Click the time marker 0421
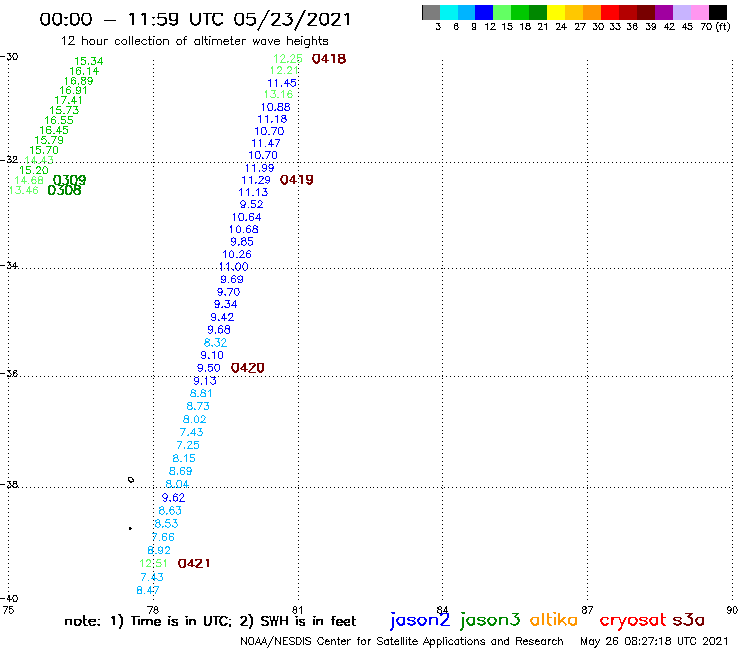This screenshot has width=740, height=650. point(194,563)
